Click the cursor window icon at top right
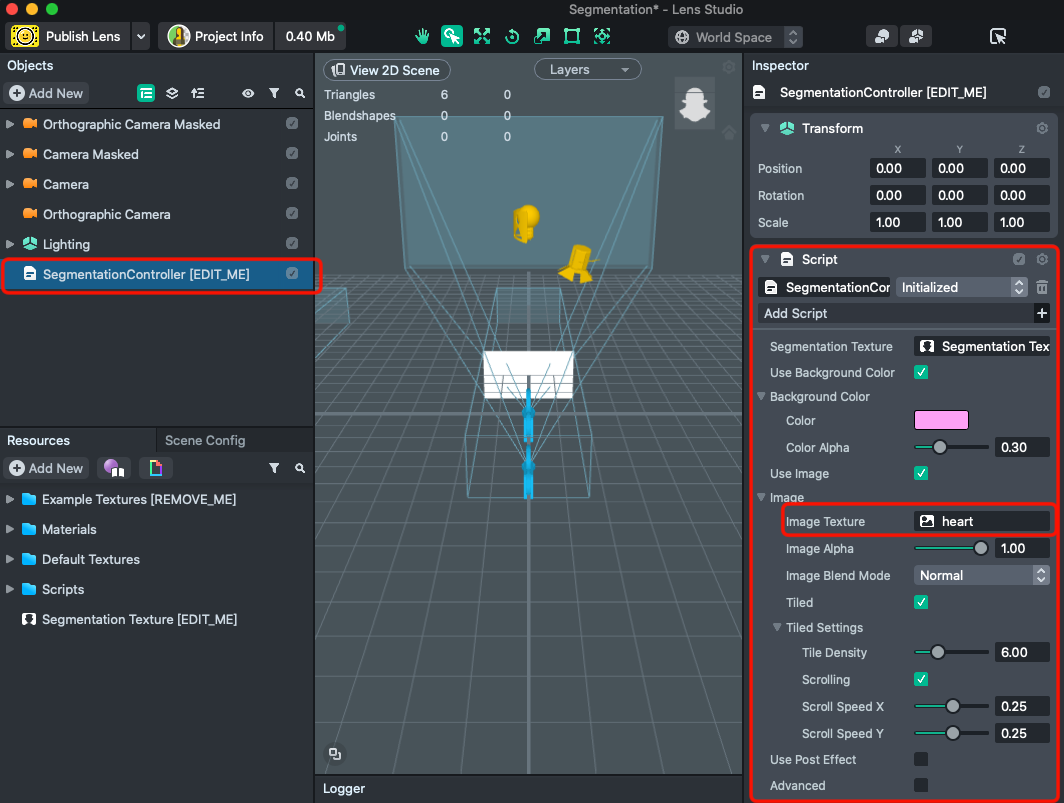 coord(998,37)
